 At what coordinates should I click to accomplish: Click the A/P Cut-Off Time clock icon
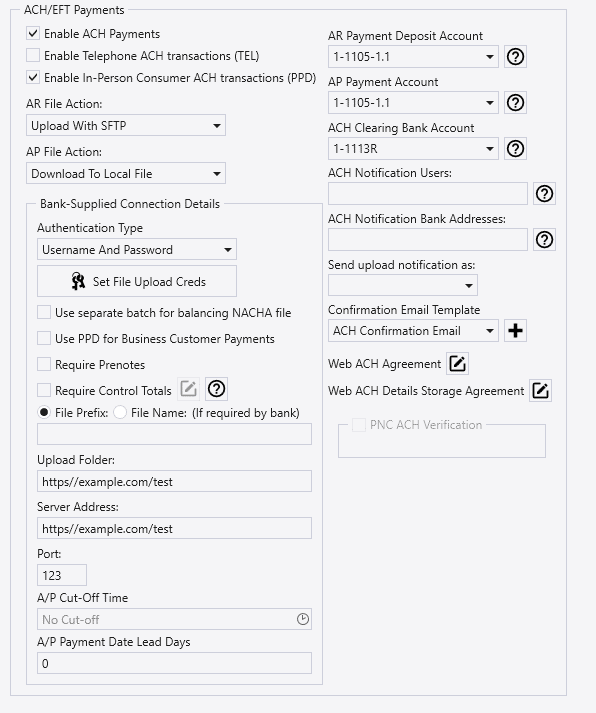tap(303, 619)
